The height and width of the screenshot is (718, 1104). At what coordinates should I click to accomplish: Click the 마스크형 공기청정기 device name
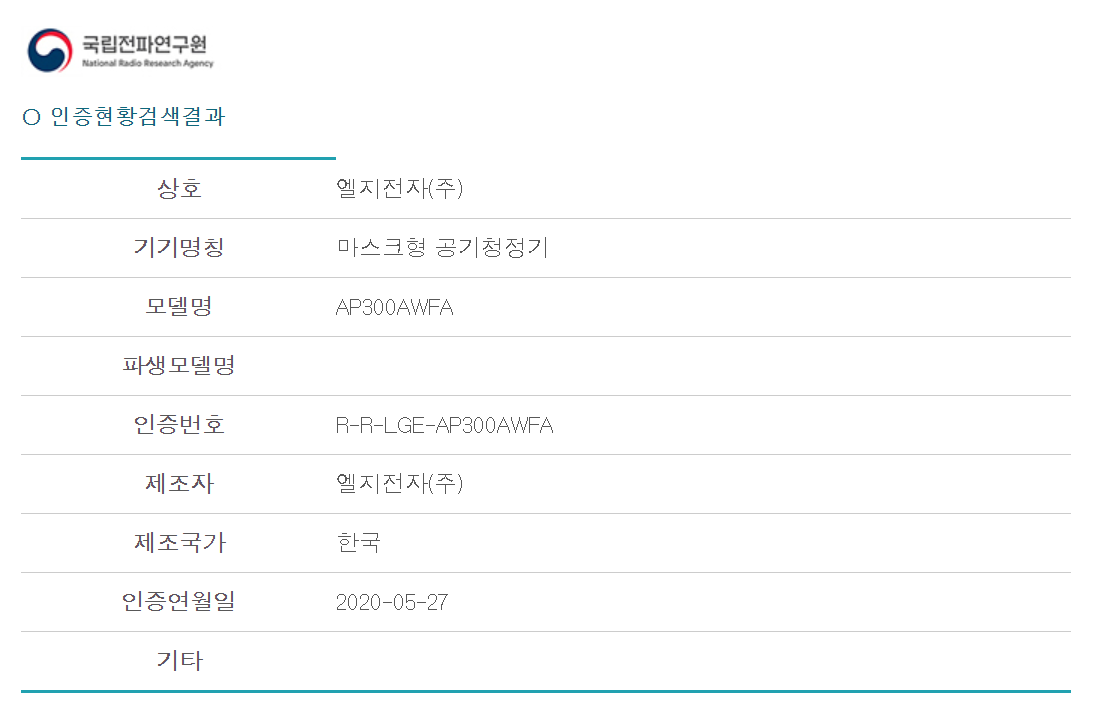pyautogui.click(x=442, y=248)
